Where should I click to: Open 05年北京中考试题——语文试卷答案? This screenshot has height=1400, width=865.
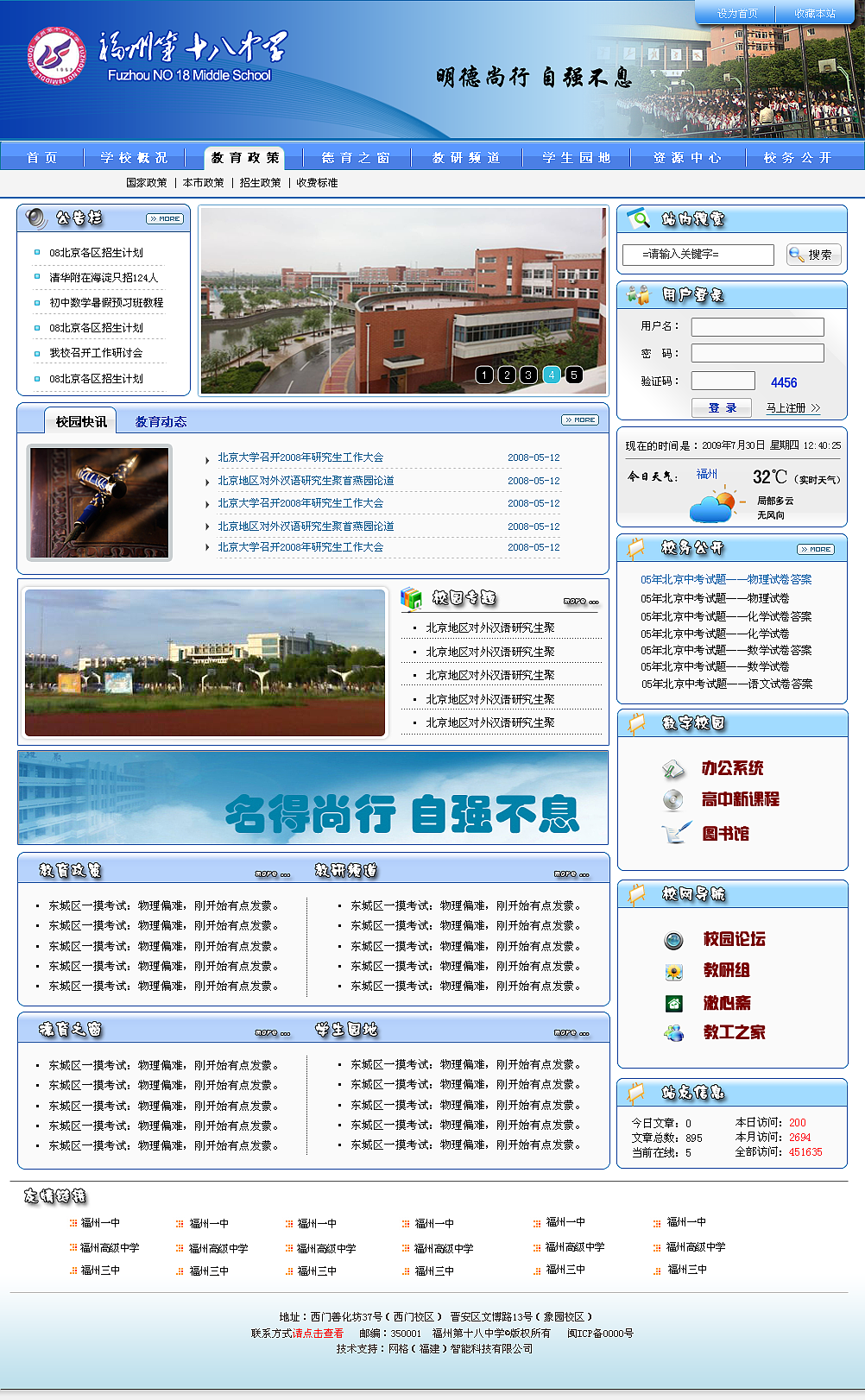tap(727, 684)
